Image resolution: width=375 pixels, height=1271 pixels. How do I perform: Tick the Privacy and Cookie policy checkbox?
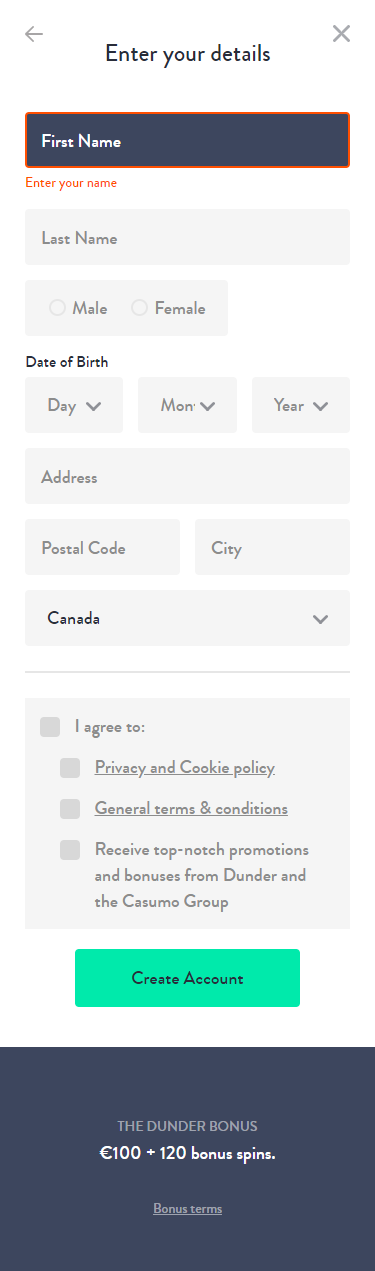point(70,768)
